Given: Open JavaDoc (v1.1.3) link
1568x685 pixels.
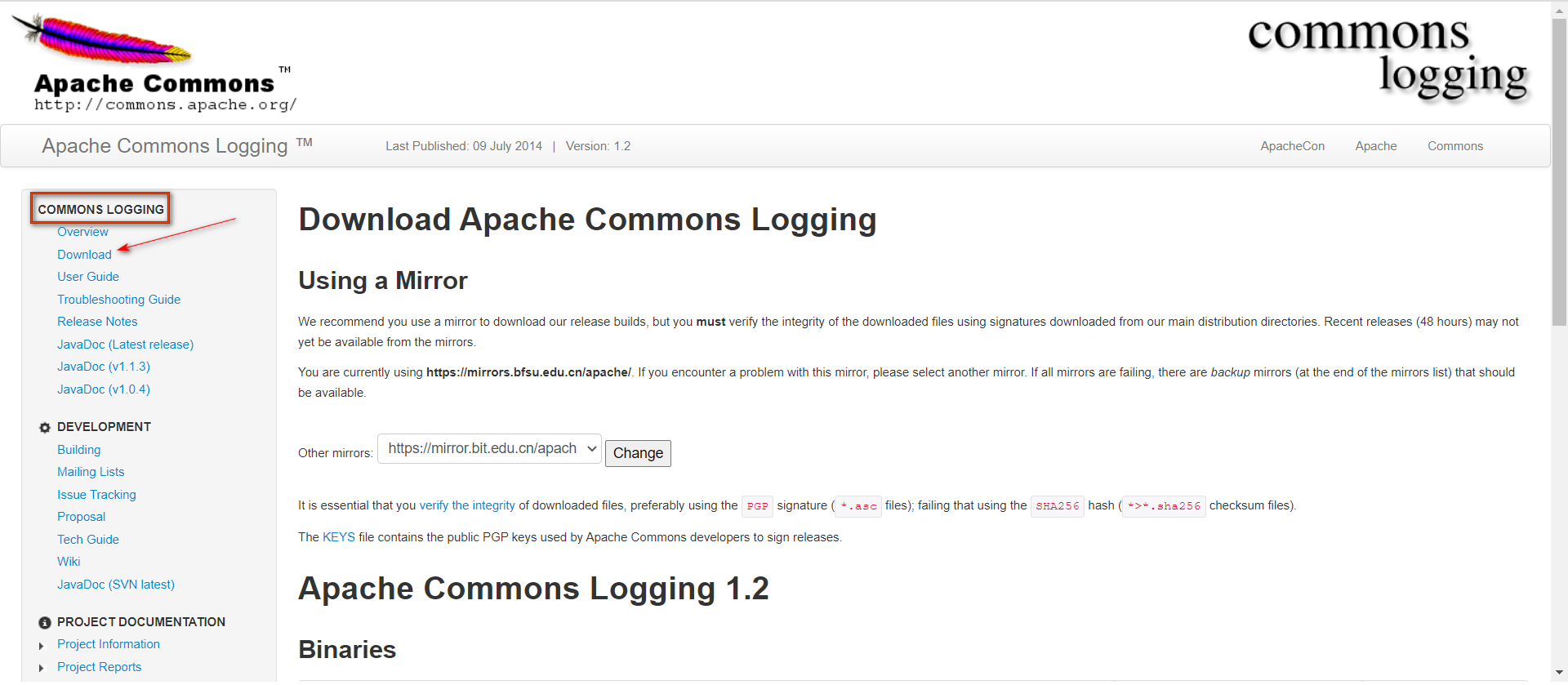Looking at the screenshot, I should tap(104, 367).
